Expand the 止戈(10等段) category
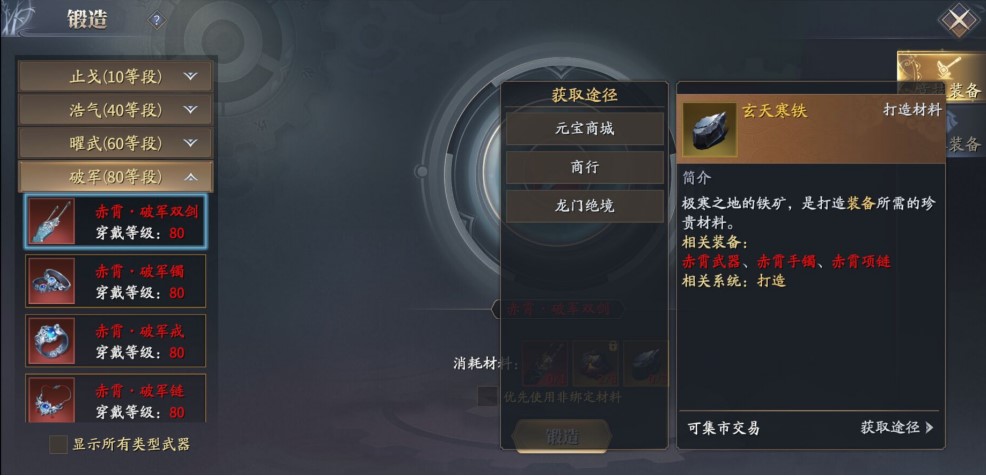The height and width of the screenshot is (476, 986). [116, 77]
